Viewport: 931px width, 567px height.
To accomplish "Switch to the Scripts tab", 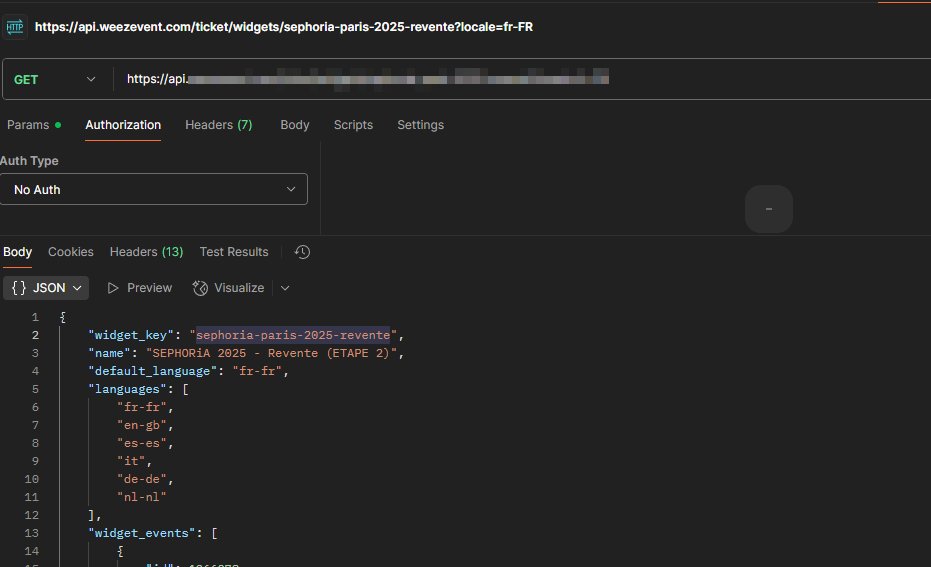I will (x=353, y=125).
